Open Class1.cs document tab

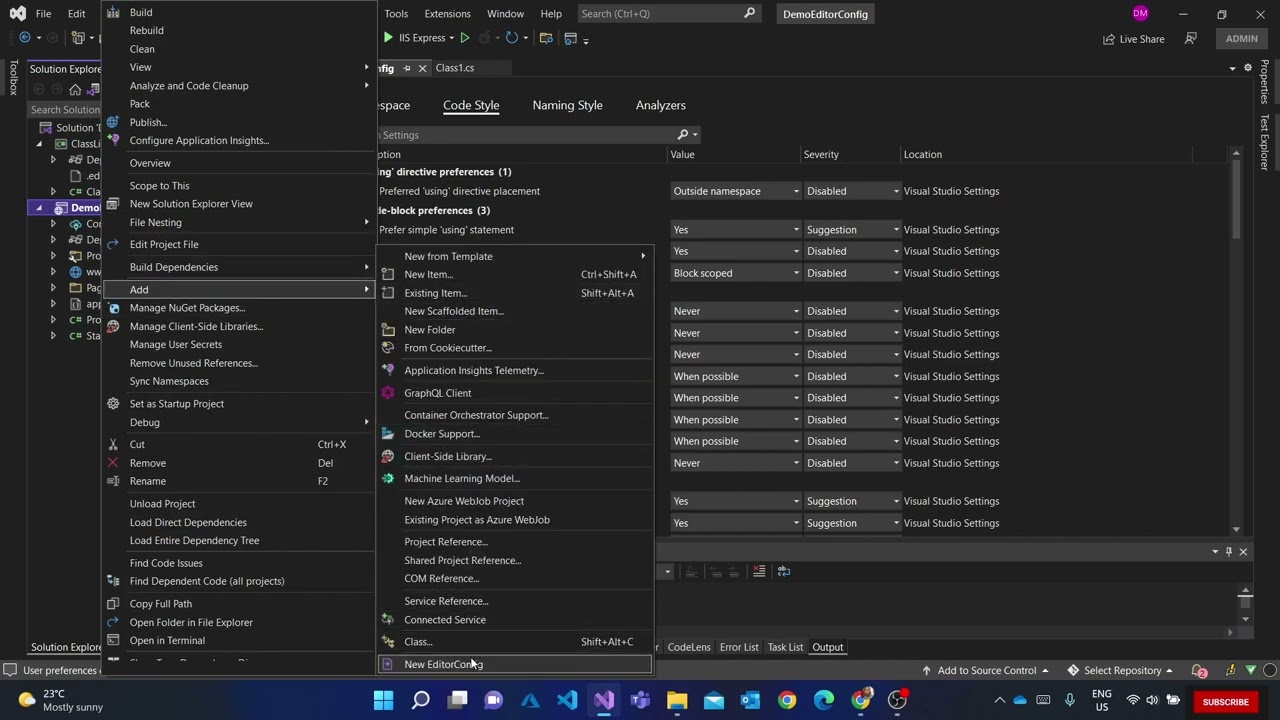click(x=455, y=68)
